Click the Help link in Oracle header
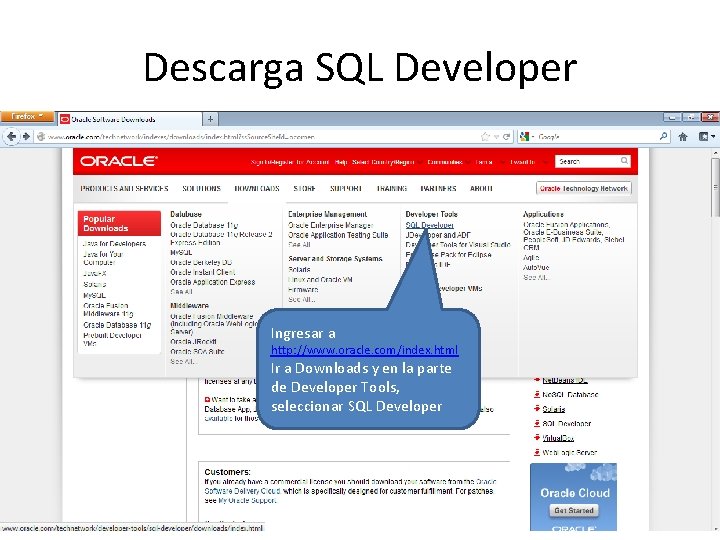The width and height of the screenshot is (720, 540). (341, 162)
